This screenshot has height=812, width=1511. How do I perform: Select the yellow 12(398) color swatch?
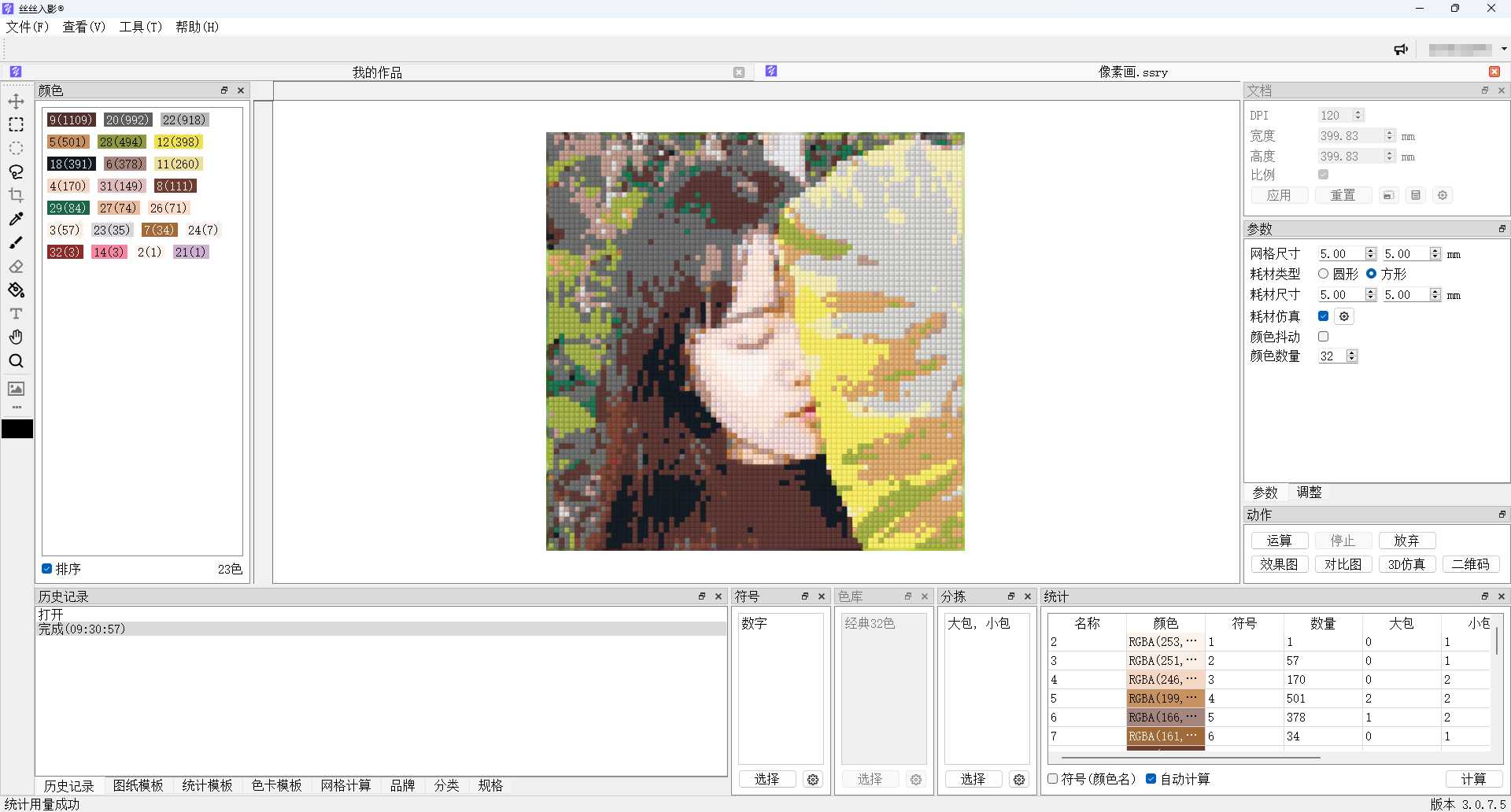point(178,142)
